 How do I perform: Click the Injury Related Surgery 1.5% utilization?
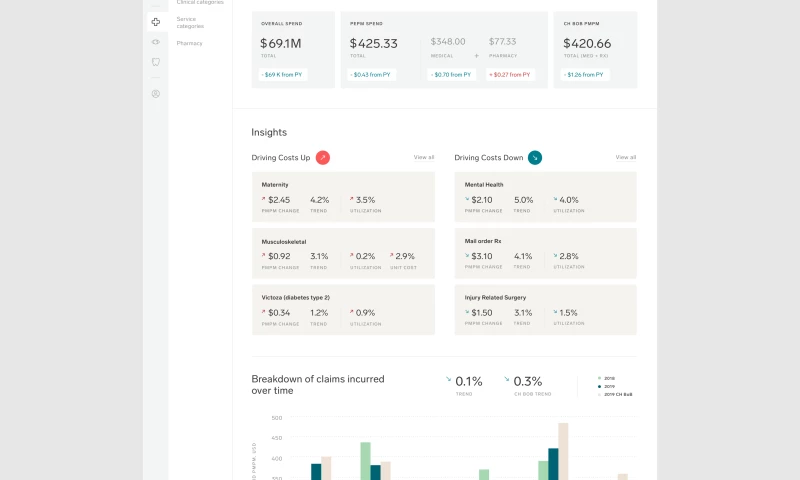[x=568, y=313]
